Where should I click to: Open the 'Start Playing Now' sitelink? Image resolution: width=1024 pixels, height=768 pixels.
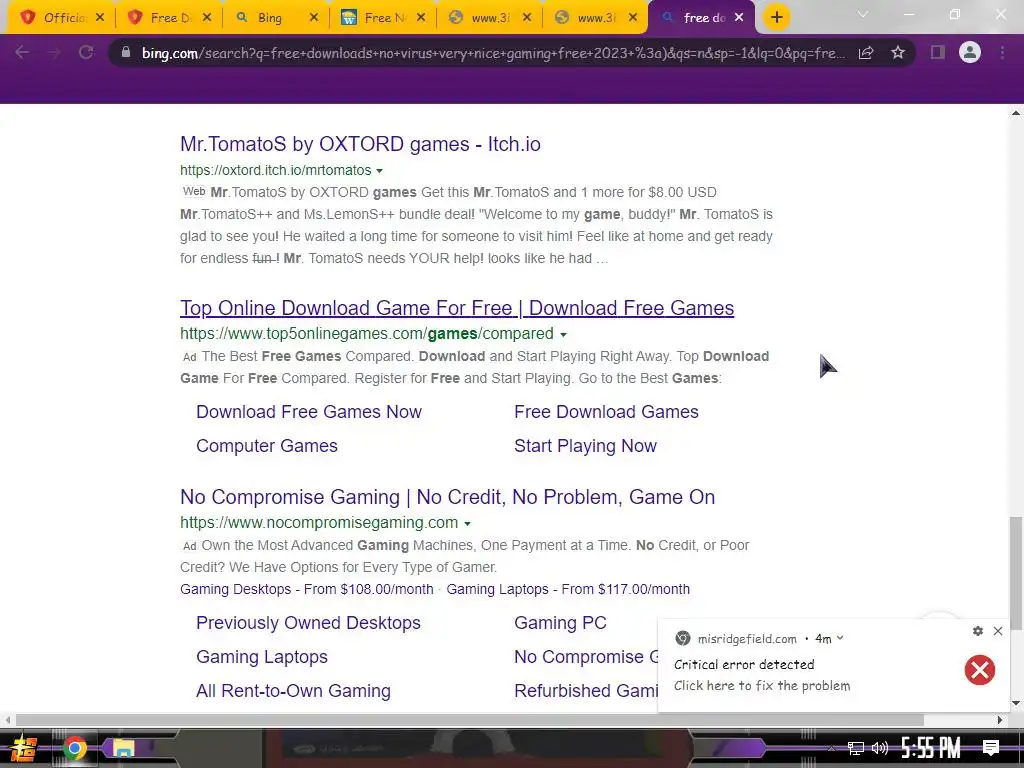click(x=585, y=445)
